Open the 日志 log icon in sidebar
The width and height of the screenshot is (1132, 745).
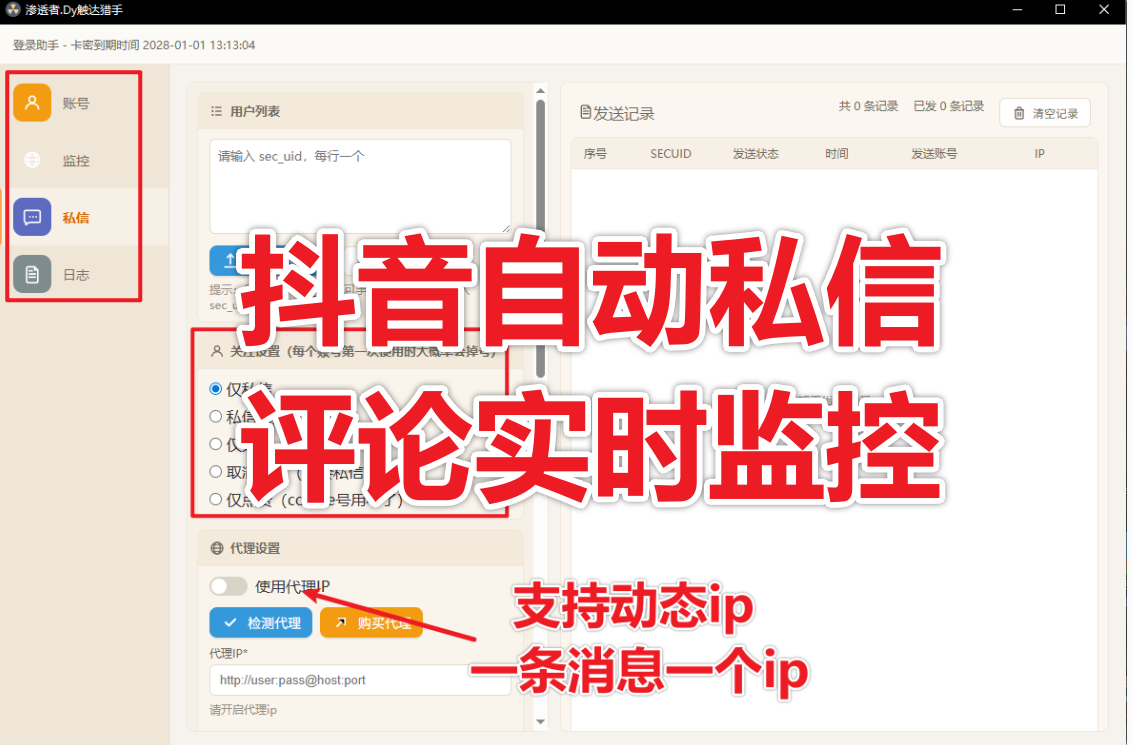(32, 275)
